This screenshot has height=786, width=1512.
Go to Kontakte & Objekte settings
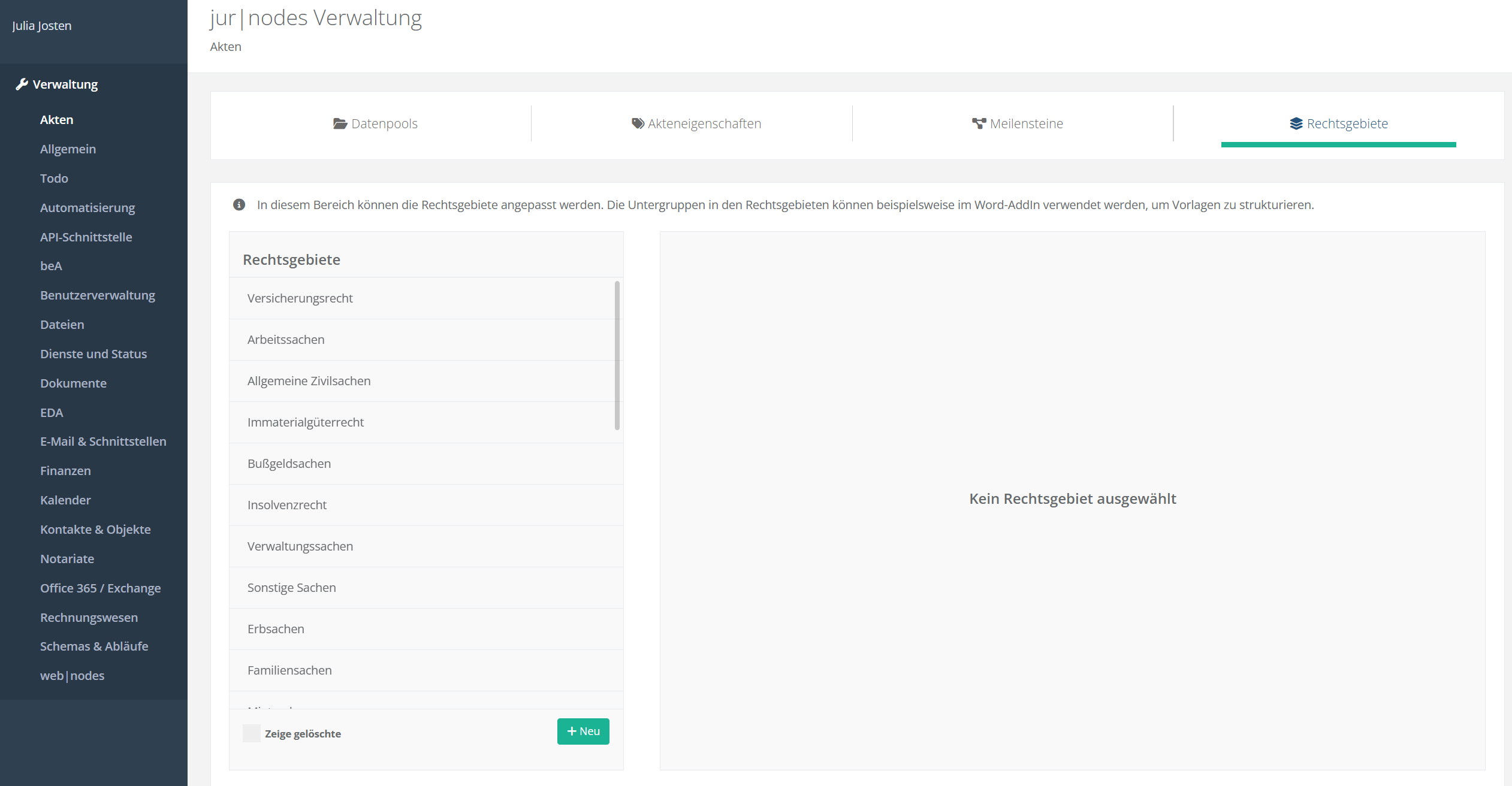click(x=95, y=530)
